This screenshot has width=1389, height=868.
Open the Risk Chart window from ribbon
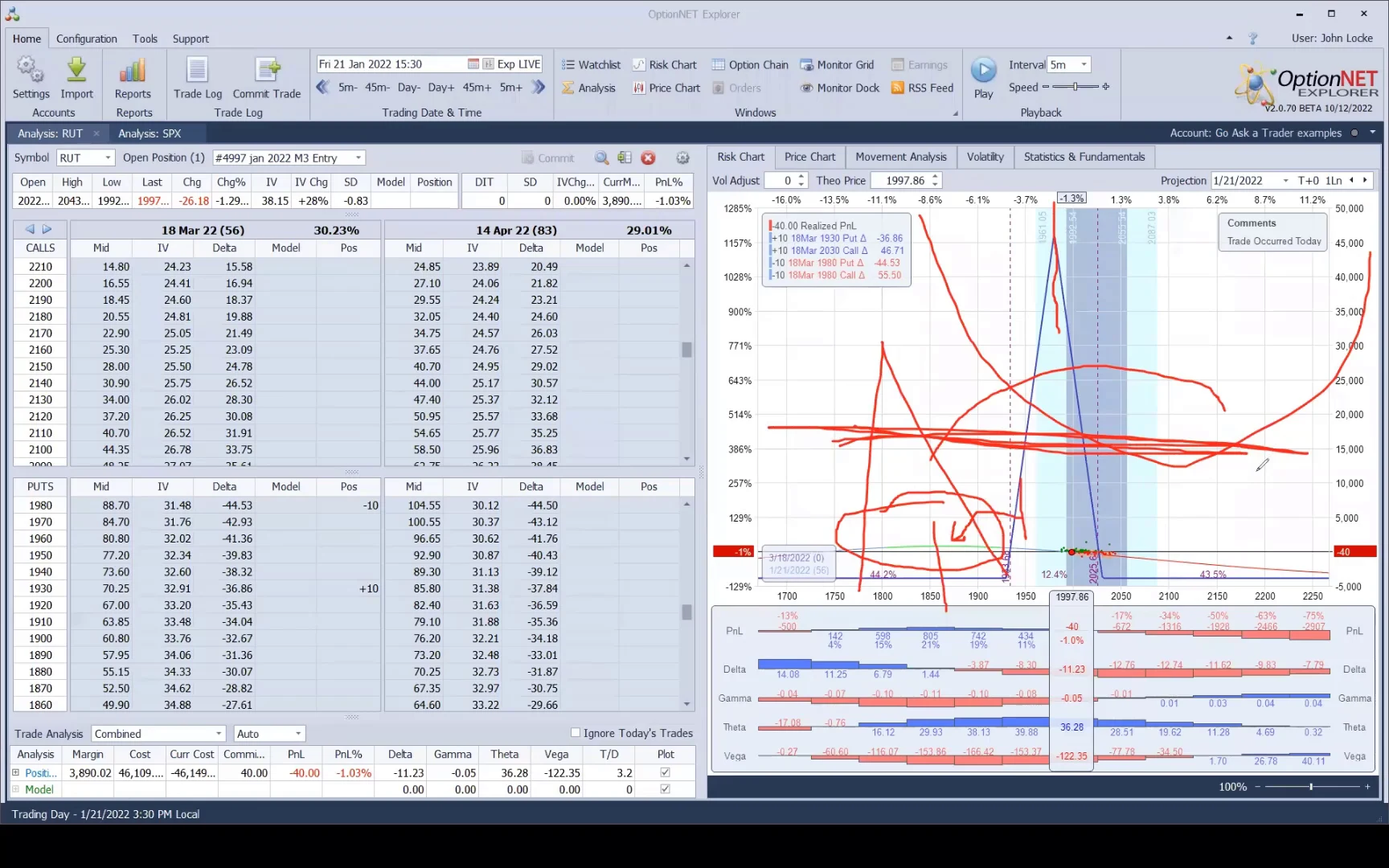(664, 65)
